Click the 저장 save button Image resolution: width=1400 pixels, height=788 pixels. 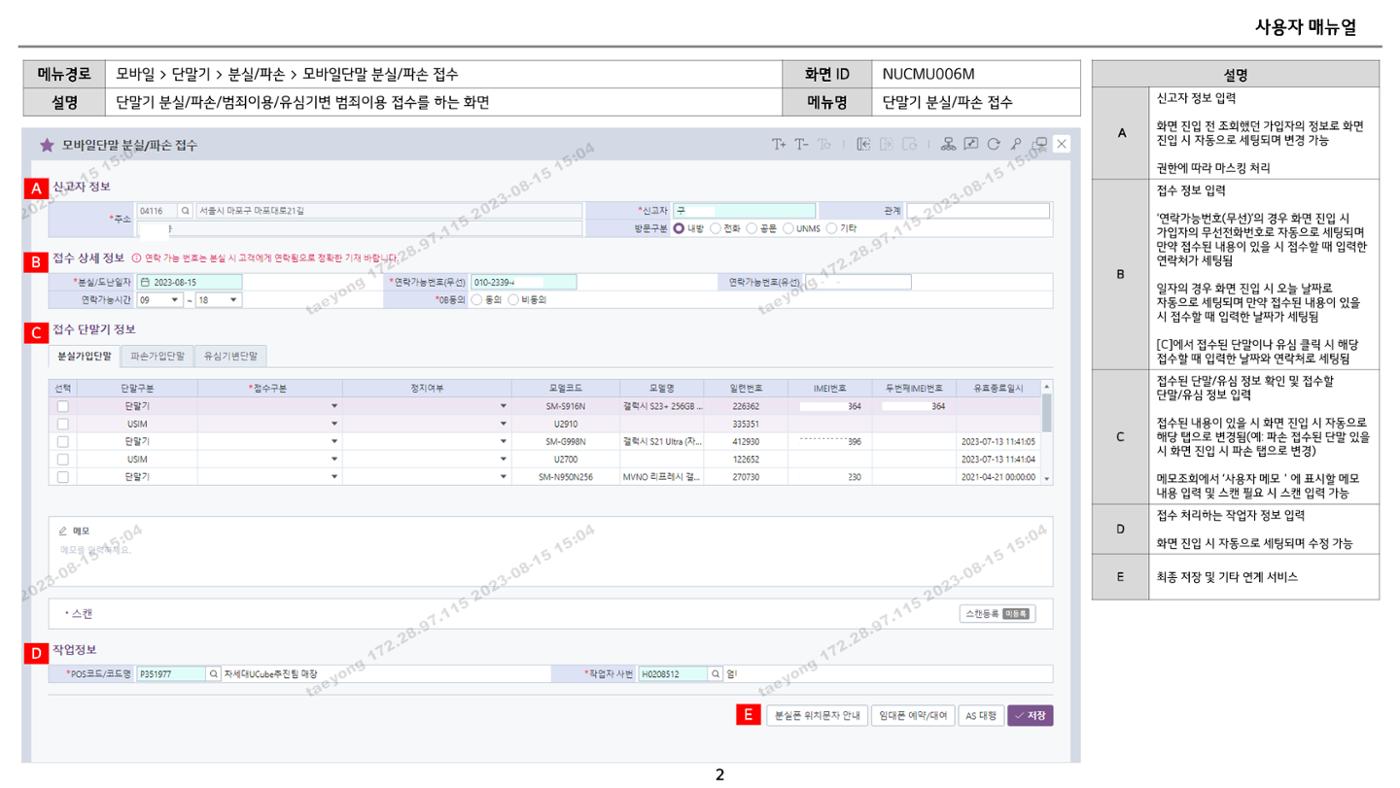pos(1030,715)
